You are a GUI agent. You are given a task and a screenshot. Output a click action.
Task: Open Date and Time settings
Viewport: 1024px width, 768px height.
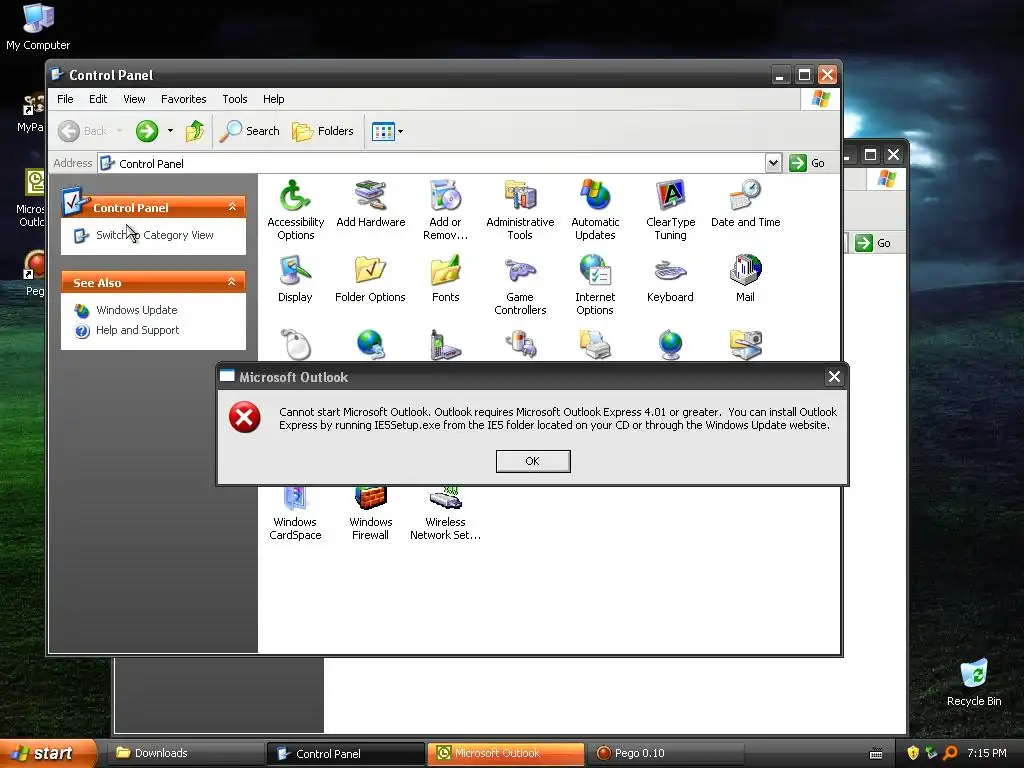pos(745,203)
